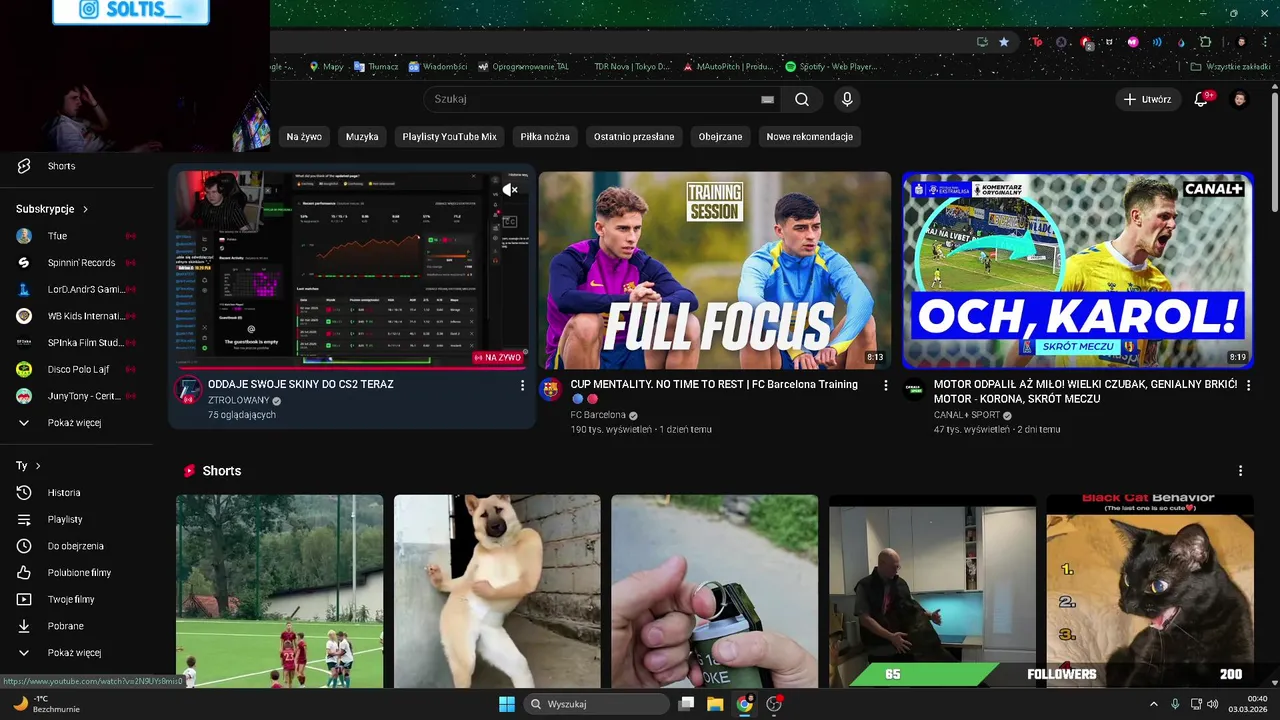This screenshot has height=720, width=1280.
Task: Select the Muzyka filter chip
Action: tap(362, 136)
